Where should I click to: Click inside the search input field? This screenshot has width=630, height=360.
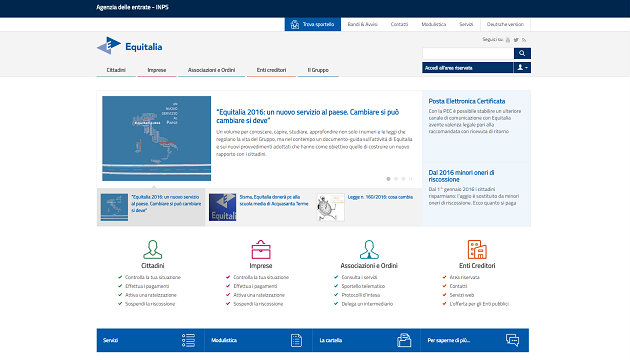tap(468, 53)
